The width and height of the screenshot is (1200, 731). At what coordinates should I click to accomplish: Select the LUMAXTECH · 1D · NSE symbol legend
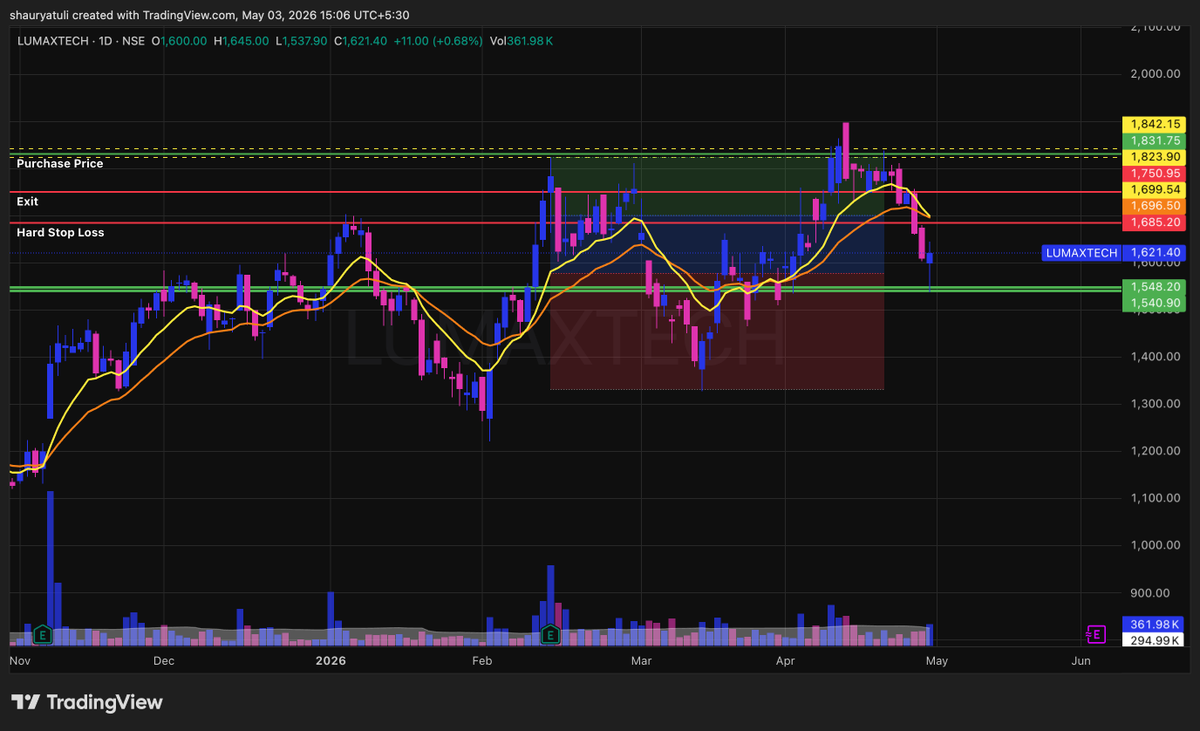(81, 41)
